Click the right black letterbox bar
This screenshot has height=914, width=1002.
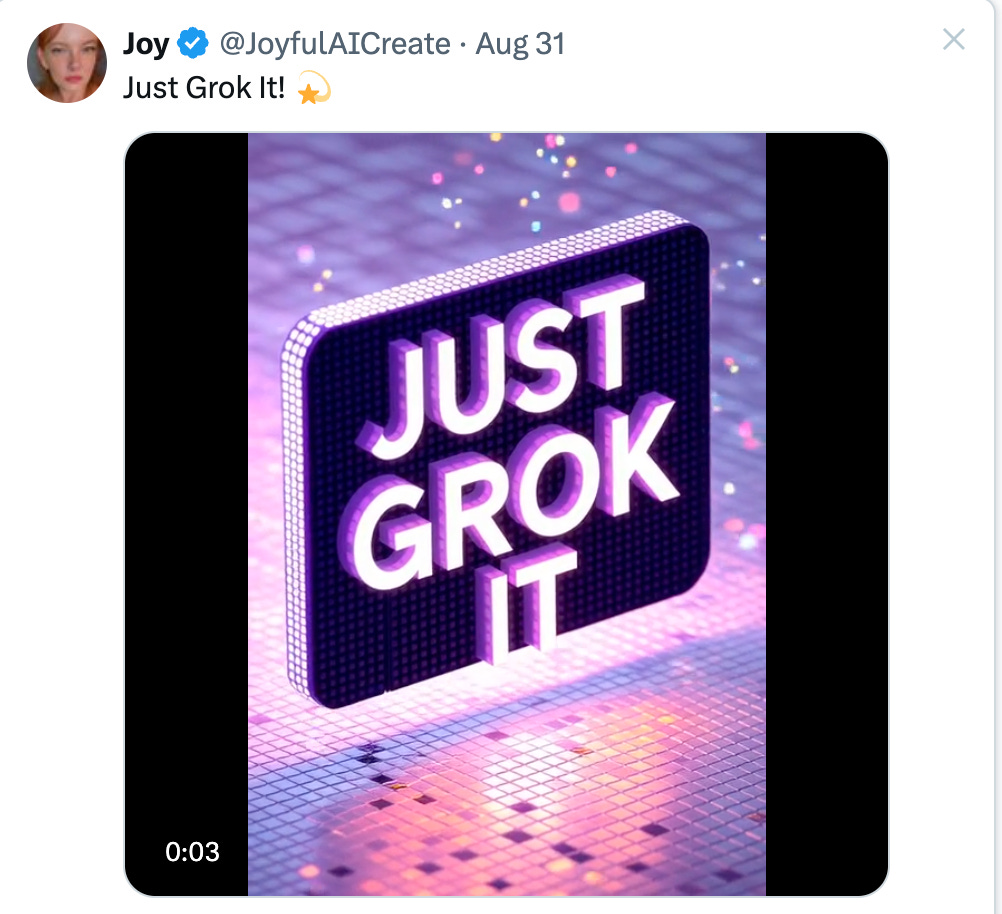pos(827,515)
